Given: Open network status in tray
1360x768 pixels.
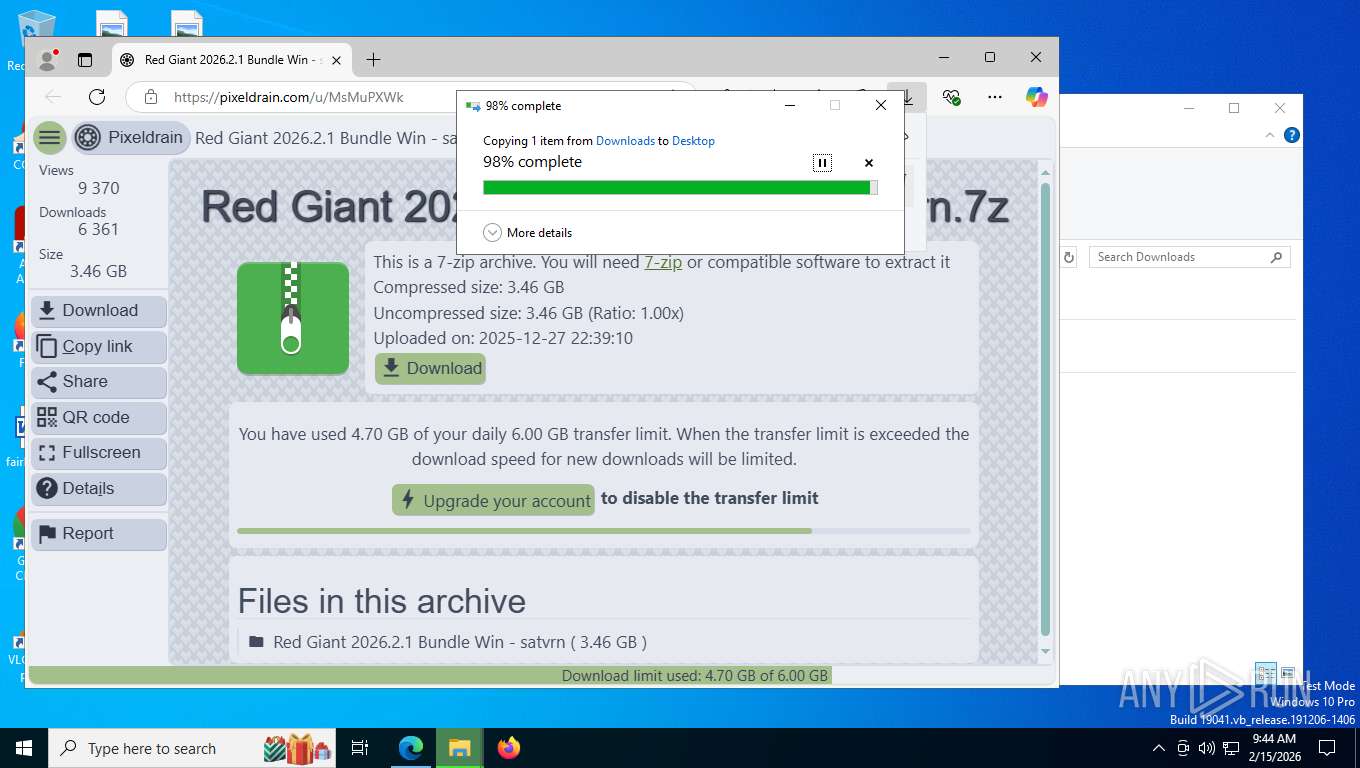Looking at the screenshot, I should point(1231,748).
